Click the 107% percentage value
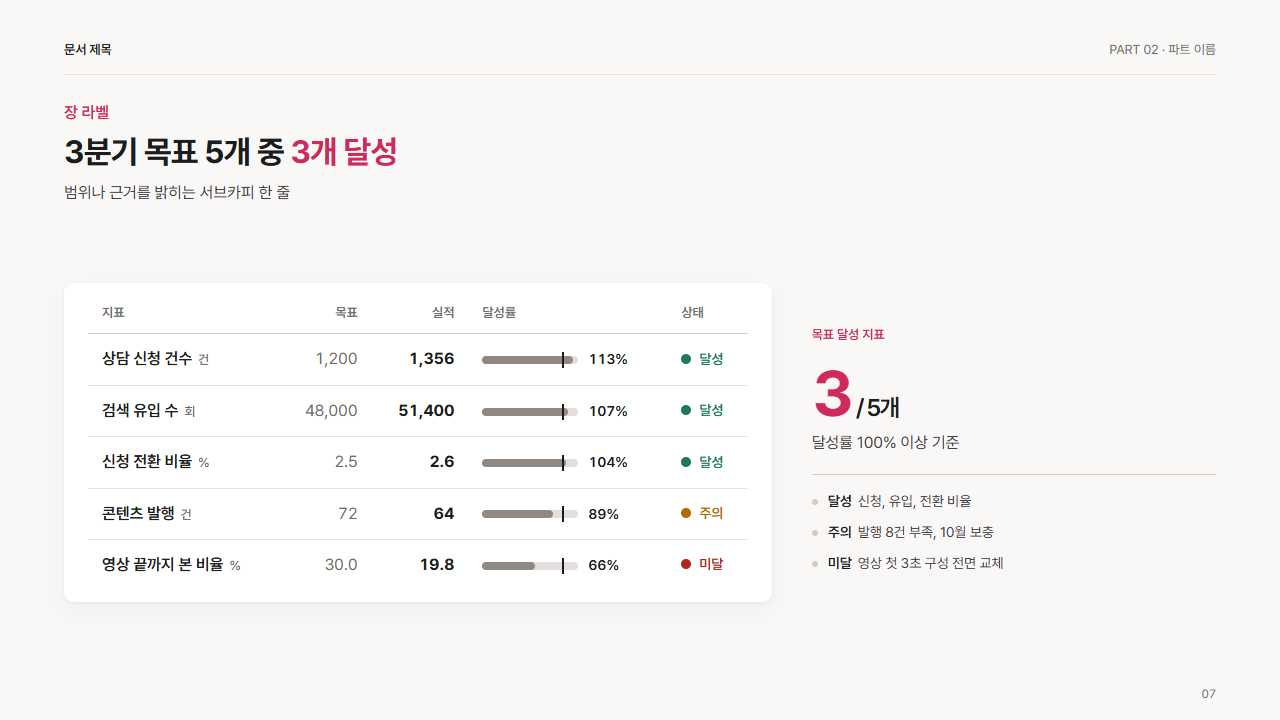Viewport: 1280px width, 720px height. pos(608,411)
